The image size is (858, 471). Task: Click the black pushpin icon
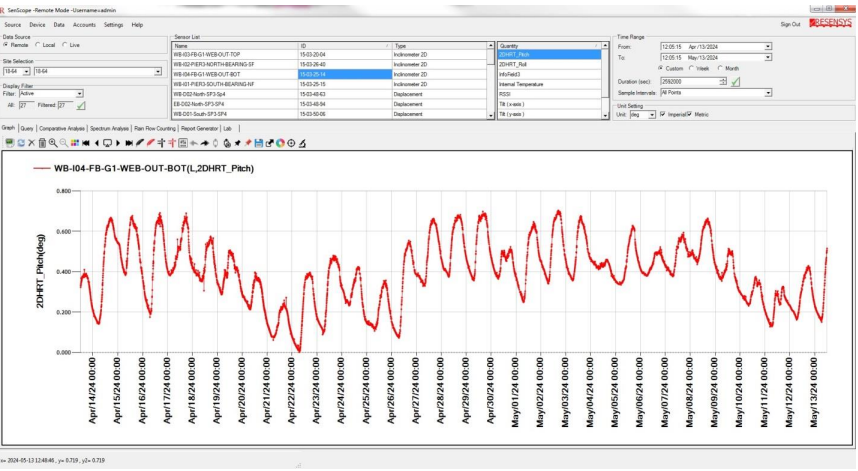pyautogui.click(x=237, y=143)
